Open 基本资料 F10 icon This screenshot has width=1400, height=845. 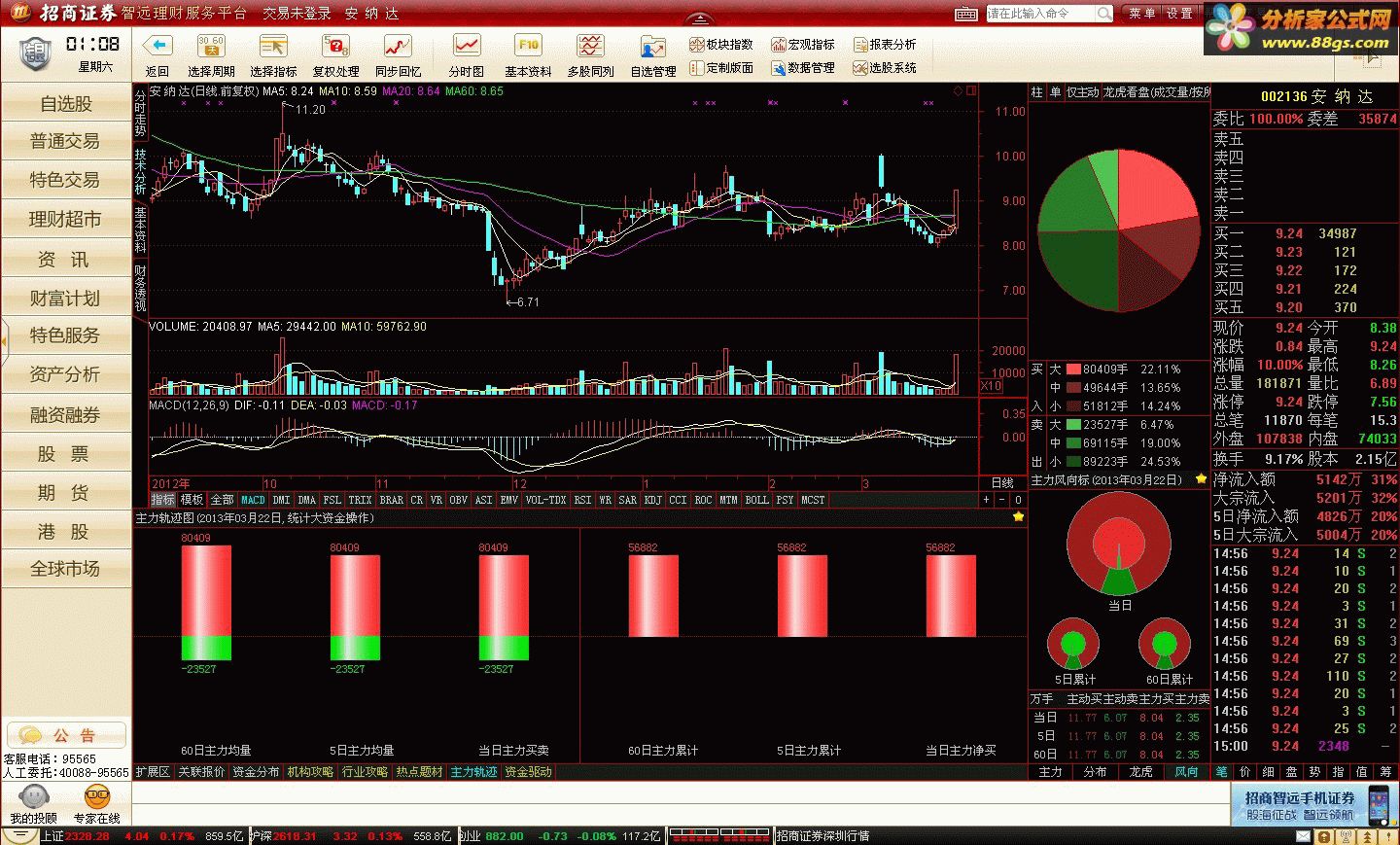(x=528, y=46)
